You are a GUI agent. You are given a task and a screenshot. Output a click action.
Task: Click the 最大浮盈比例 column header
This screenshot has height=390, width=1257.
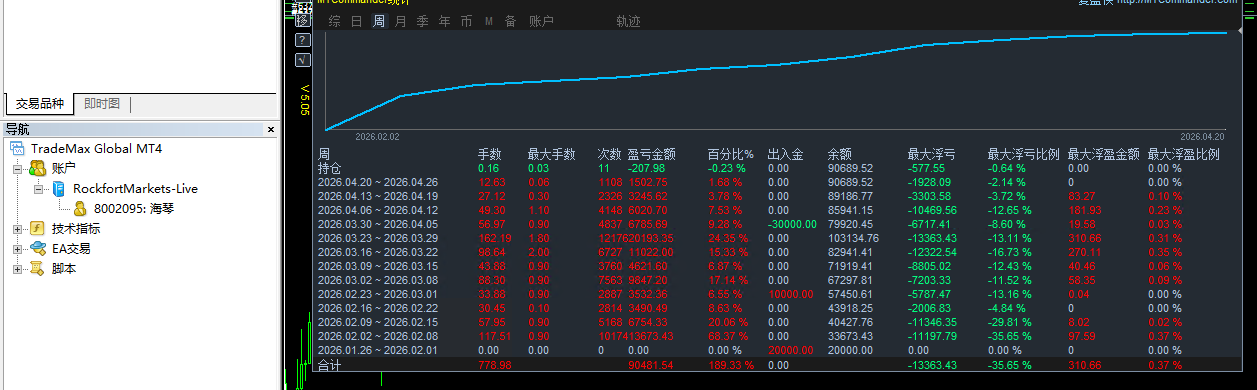tap(1184, 155)
